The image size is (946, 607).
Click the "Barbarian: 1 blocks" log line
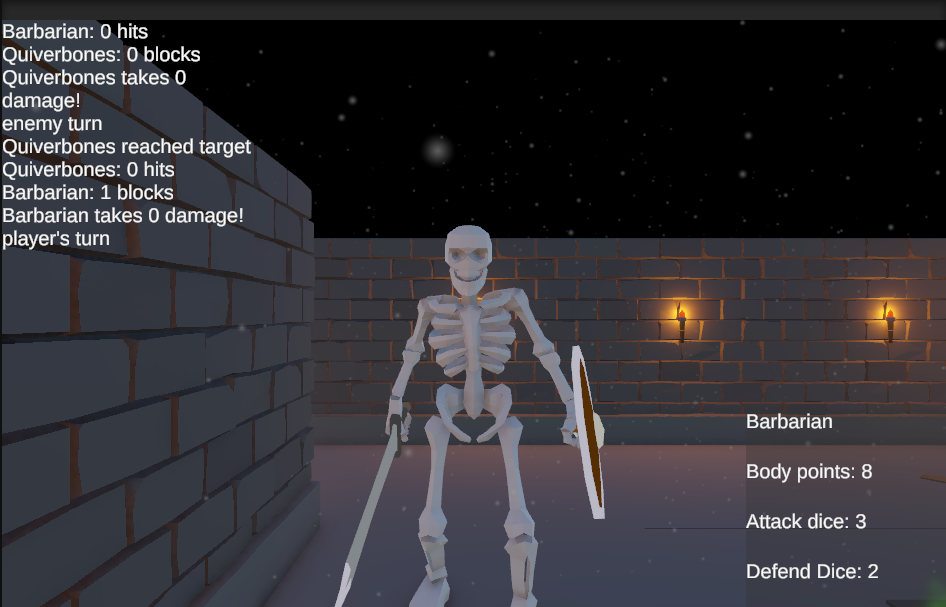point(88,192)
